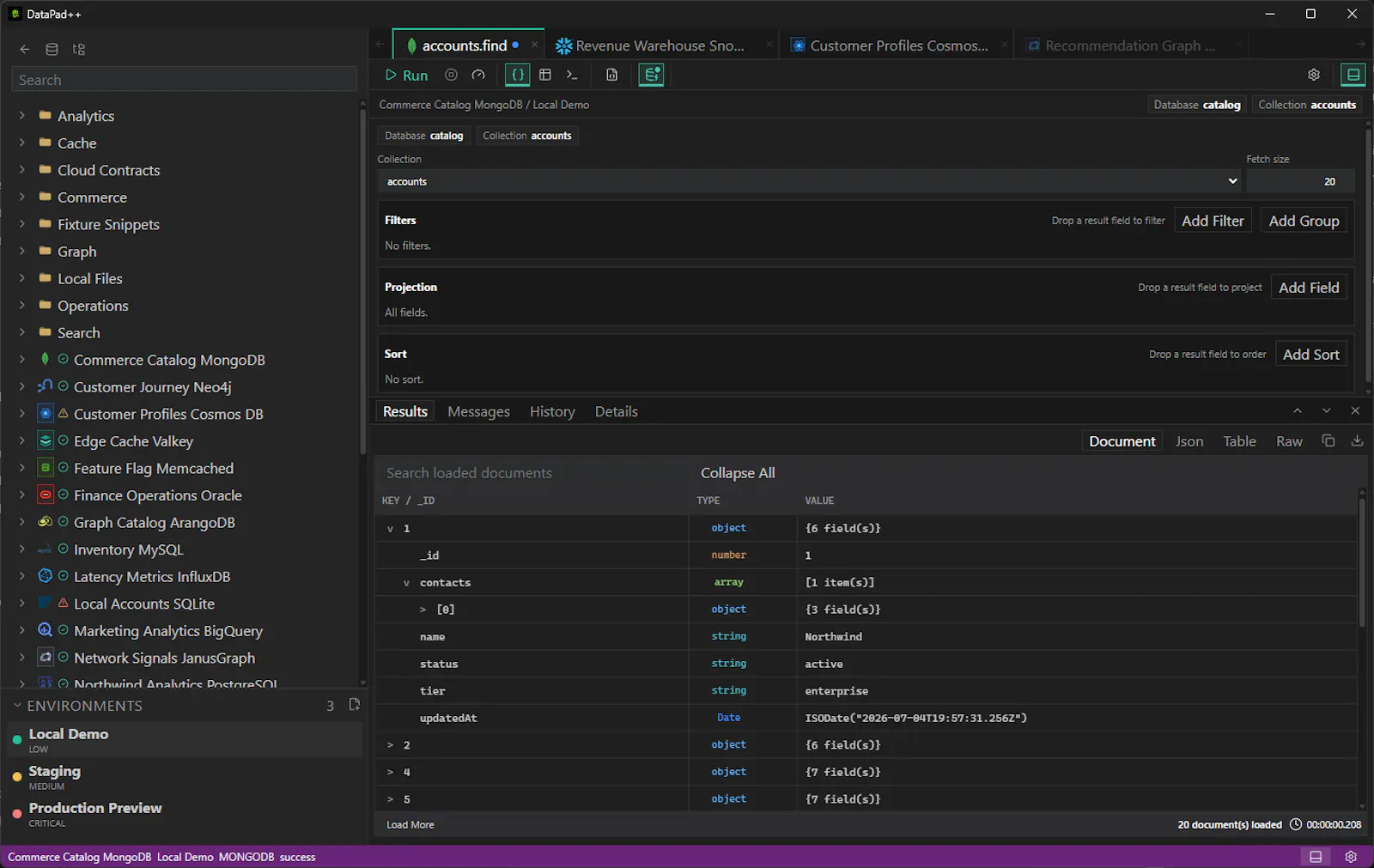Select the Staging environment
1374x868 pixels.
pos(185,776)
